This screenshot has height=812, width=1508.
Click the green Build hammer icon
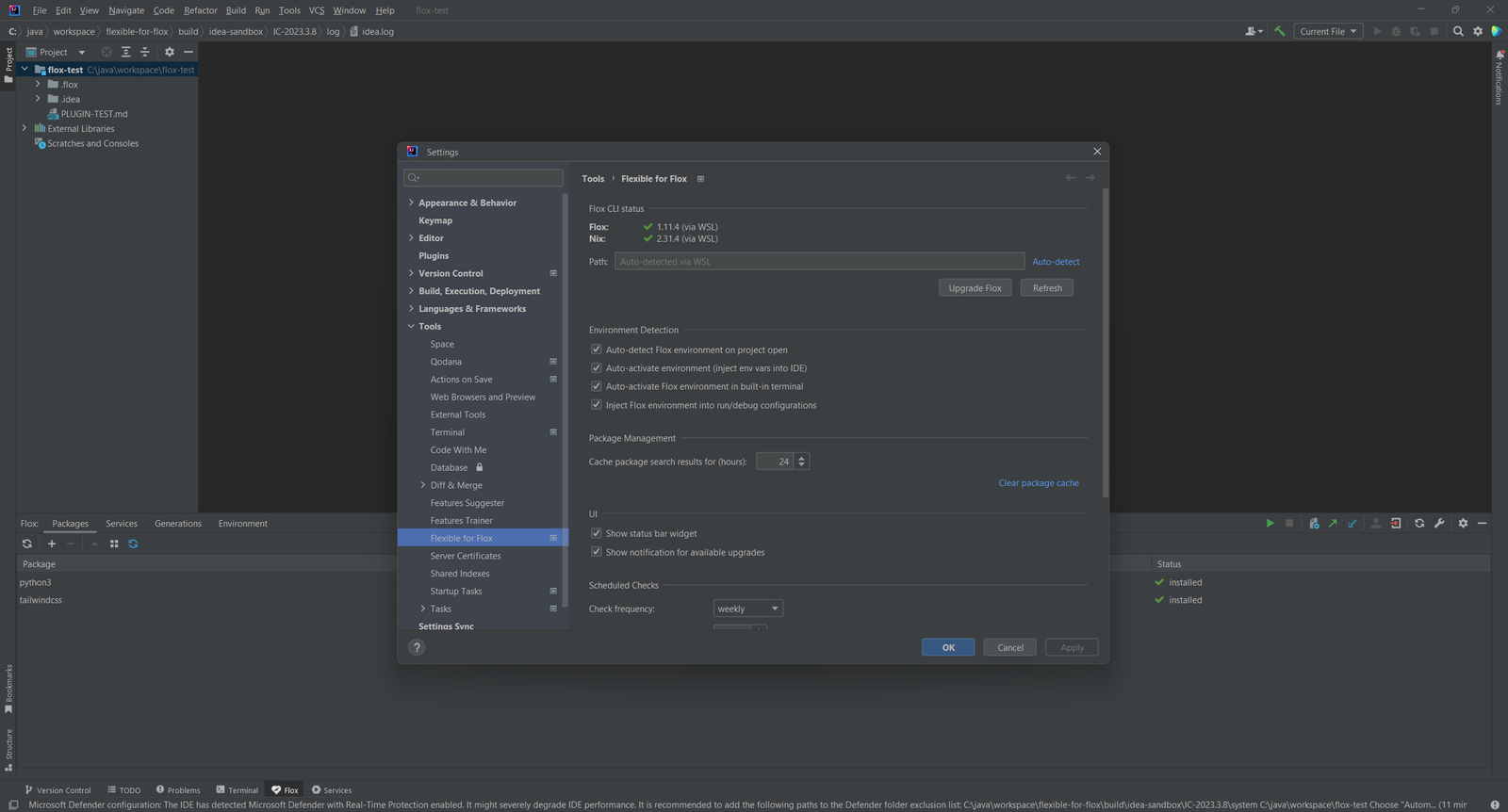(1279, 31)
